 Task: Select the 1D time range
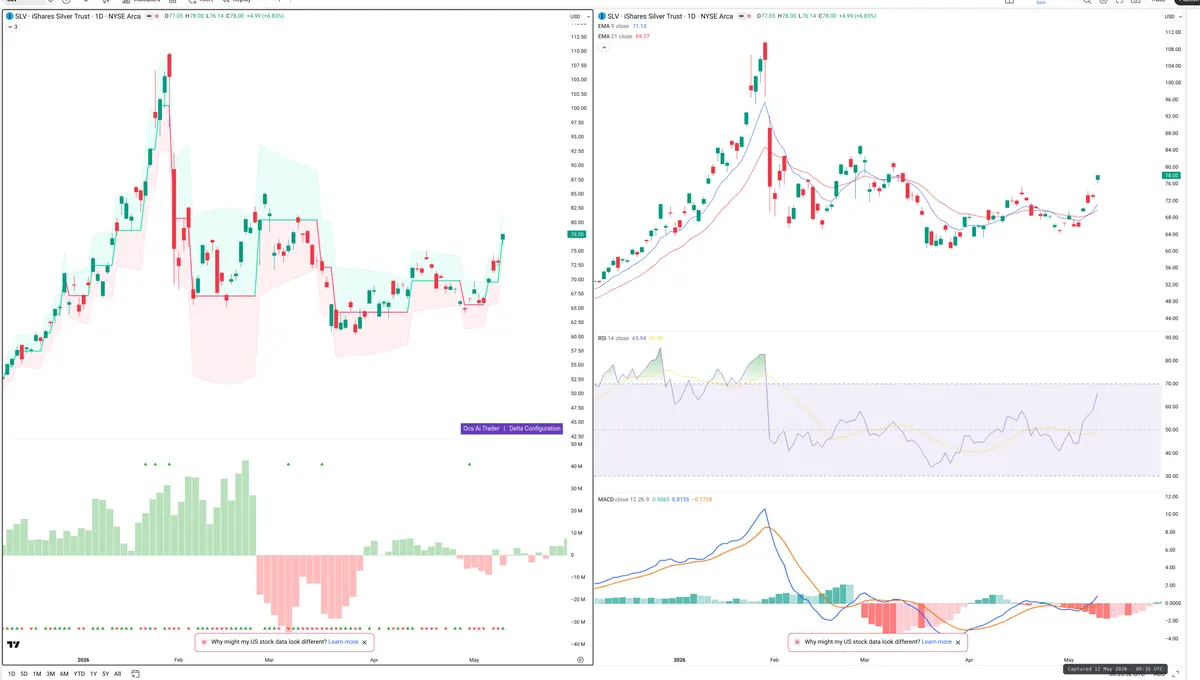pyautogui.click(x=11, y=674)
